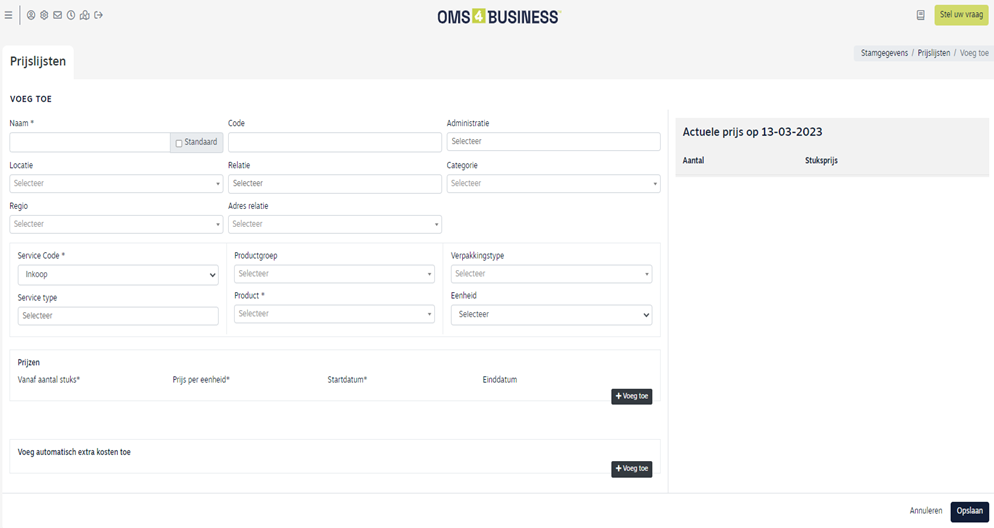Log out using the exit arrow icon
994x528 pixels.
pyautogui.click(x=98, y=15)
